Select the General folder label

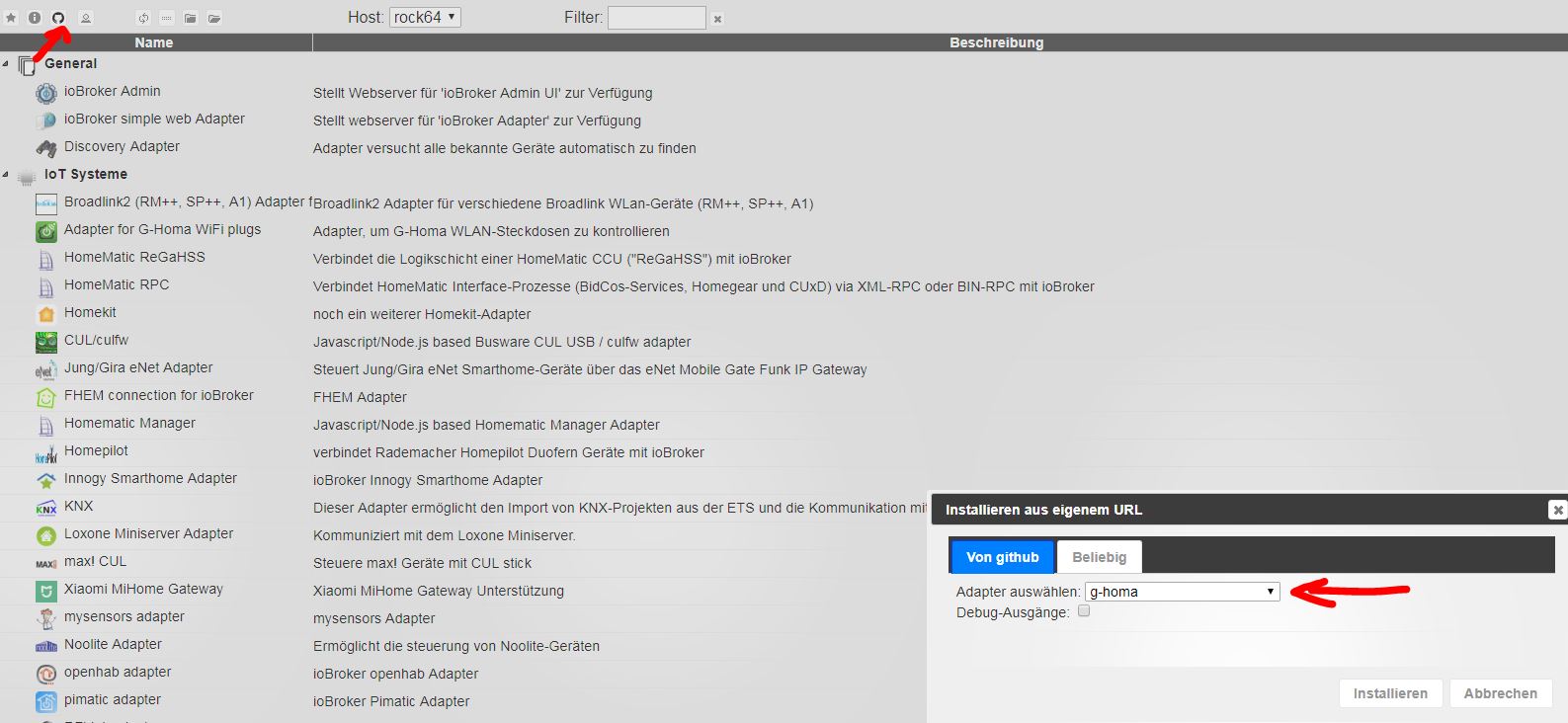click(x=70, y=63)
